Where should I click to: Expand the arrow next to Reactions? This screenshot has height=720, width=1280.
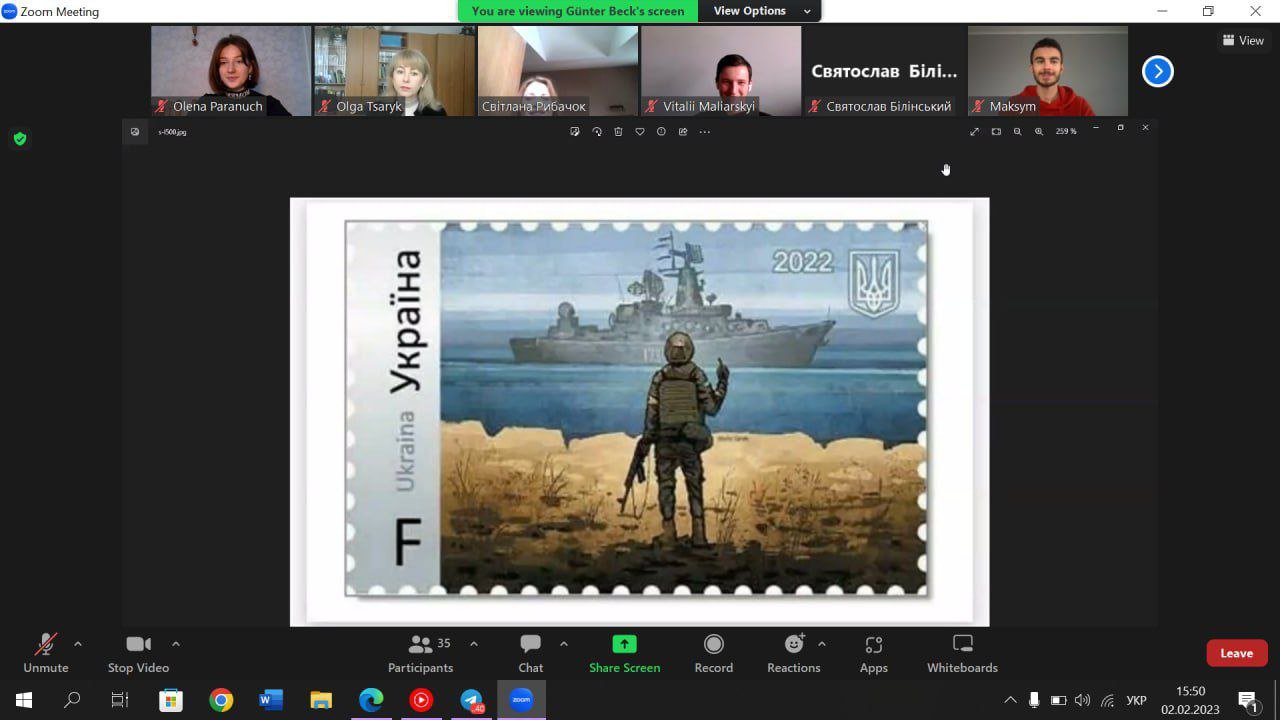[822, 644]
